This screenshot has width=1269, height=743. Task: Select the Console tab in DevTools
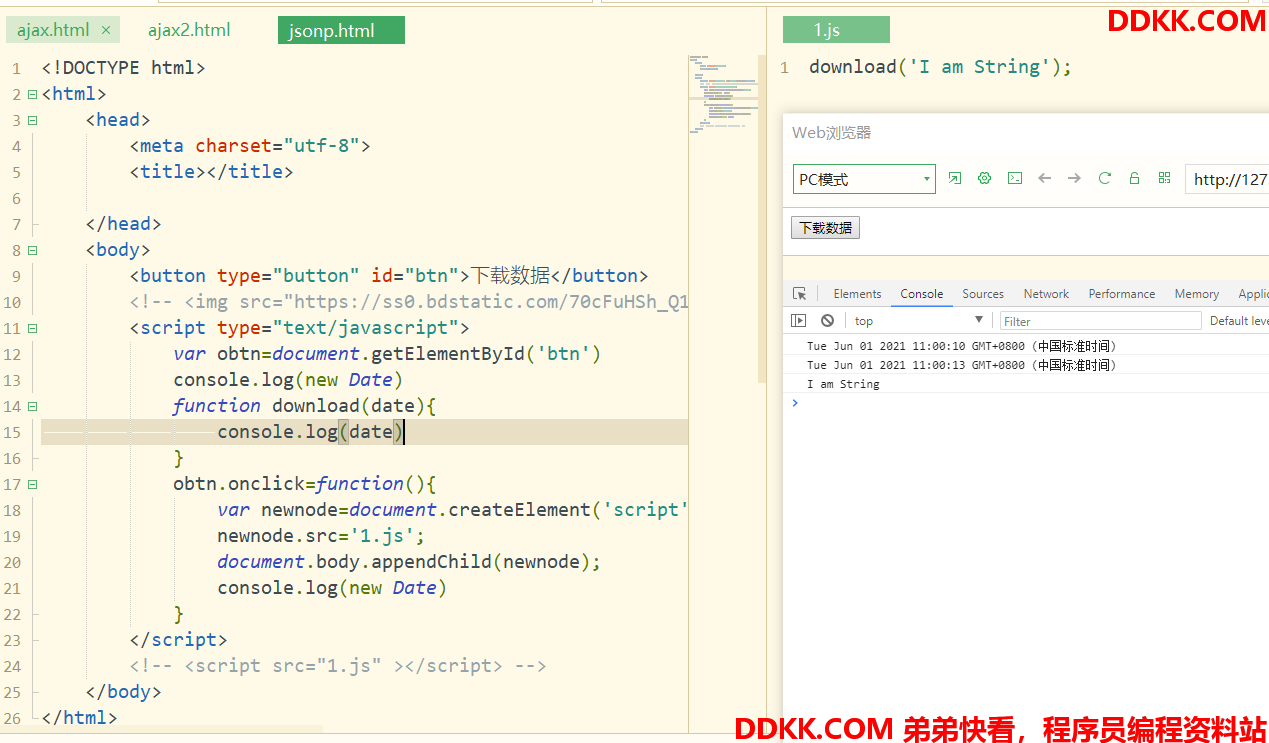[x=921, y=294]
